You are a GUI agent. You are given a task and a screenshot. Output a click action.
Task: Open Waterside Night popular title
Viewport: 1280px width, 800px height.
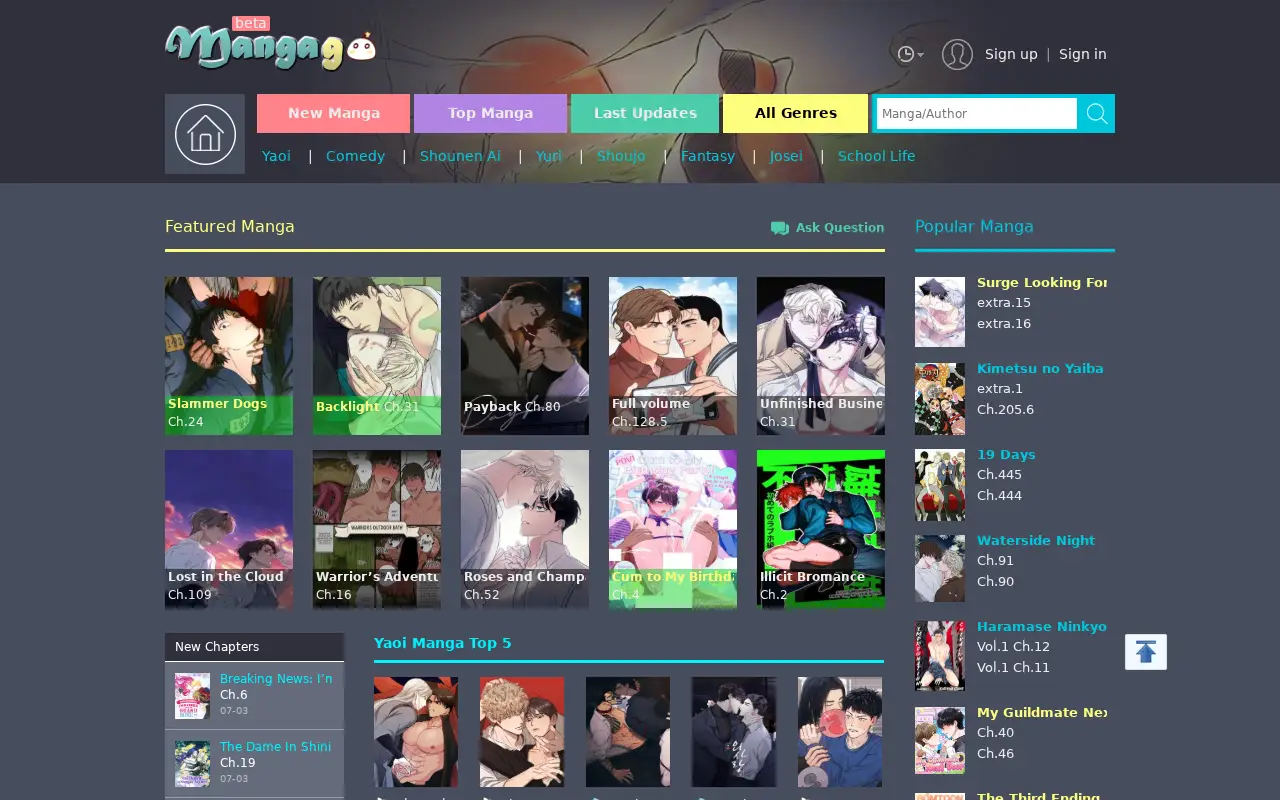[x=1036, y=540]
